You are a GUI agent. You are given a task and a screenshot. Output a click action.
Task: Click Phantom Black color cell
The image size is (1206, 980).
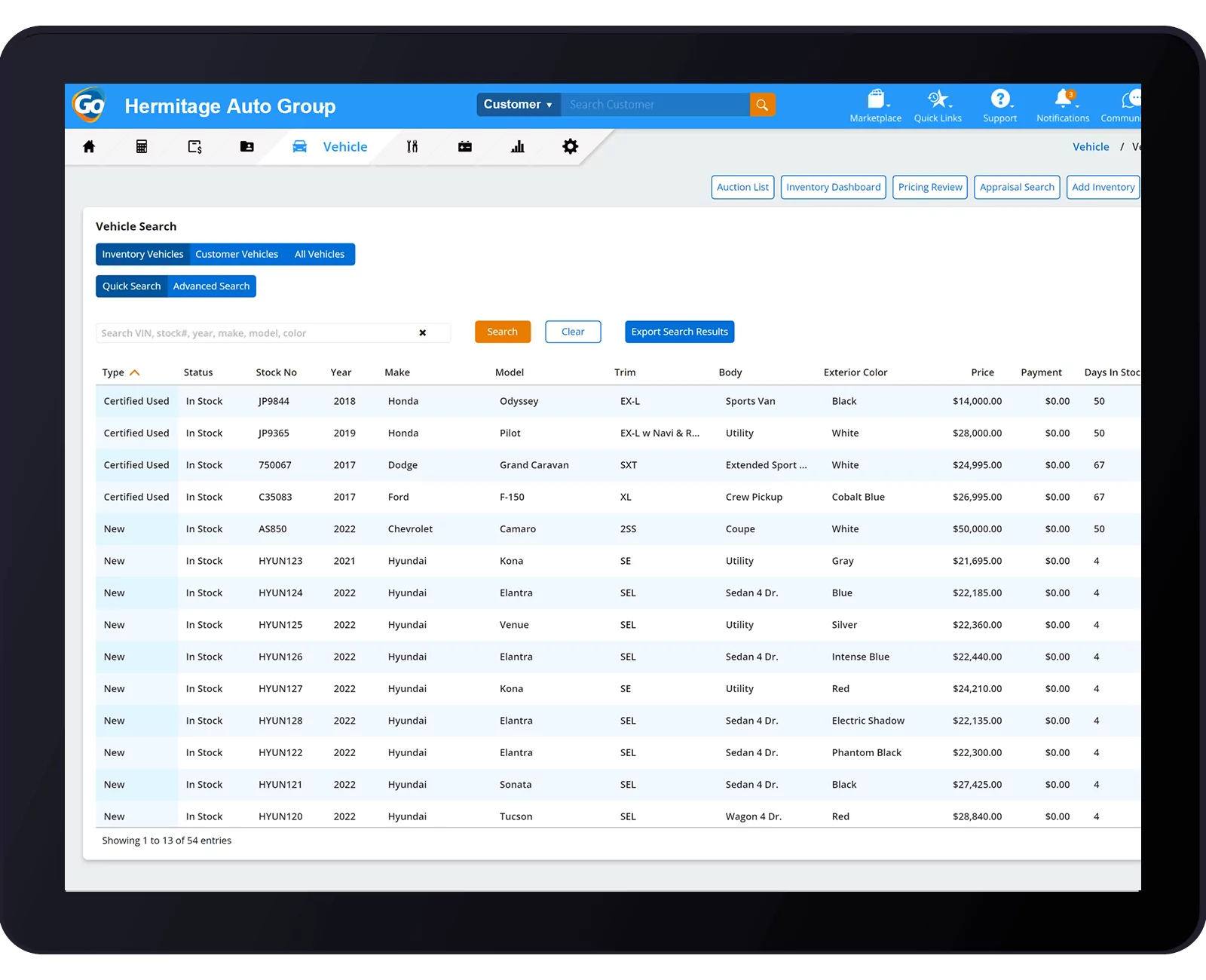(x=867, y=753)
